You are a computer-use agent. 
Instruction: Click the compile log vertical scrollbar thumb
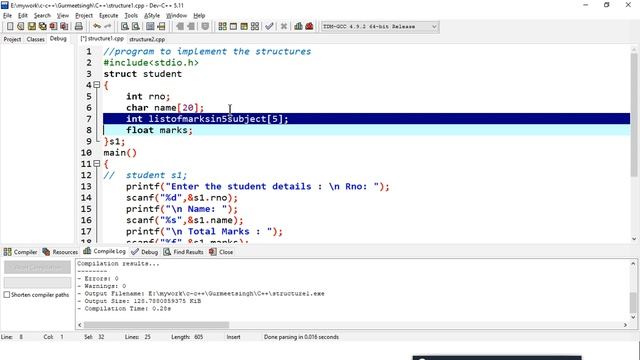(x=633, y=302)
